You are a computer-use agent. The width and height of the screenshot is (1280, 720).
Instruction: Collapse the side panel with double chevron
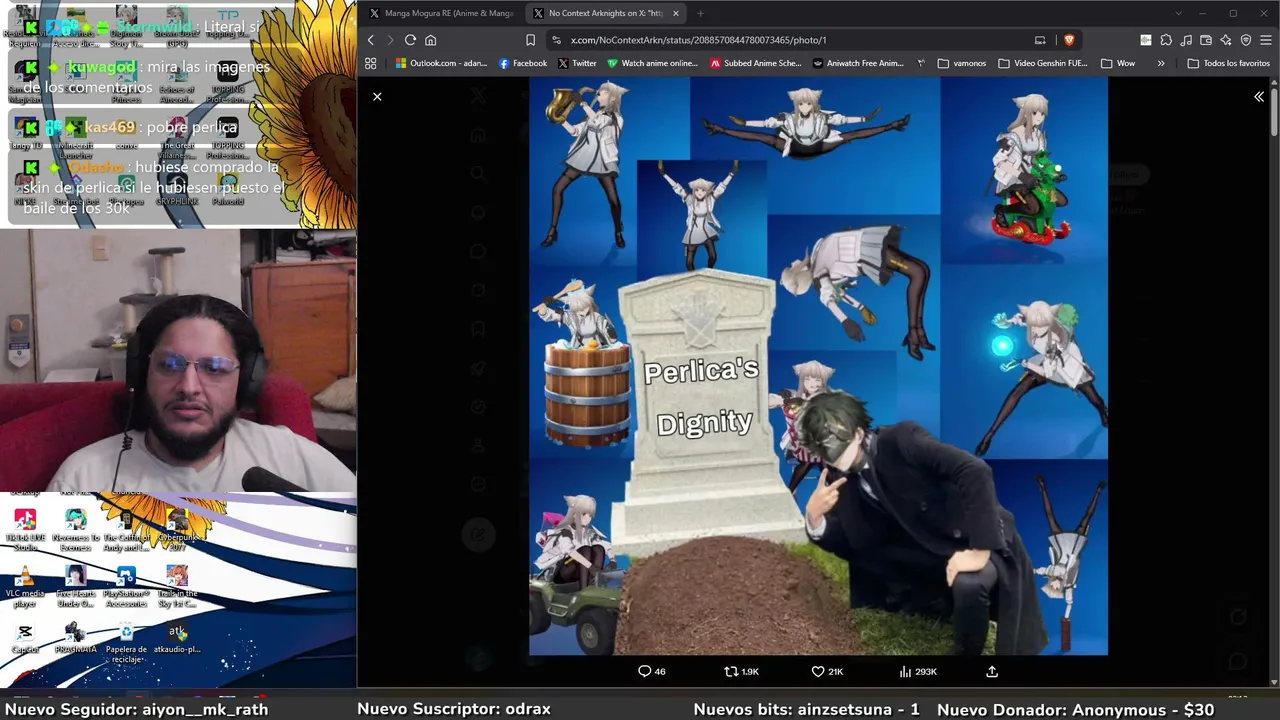click(x=1259, y=97)
